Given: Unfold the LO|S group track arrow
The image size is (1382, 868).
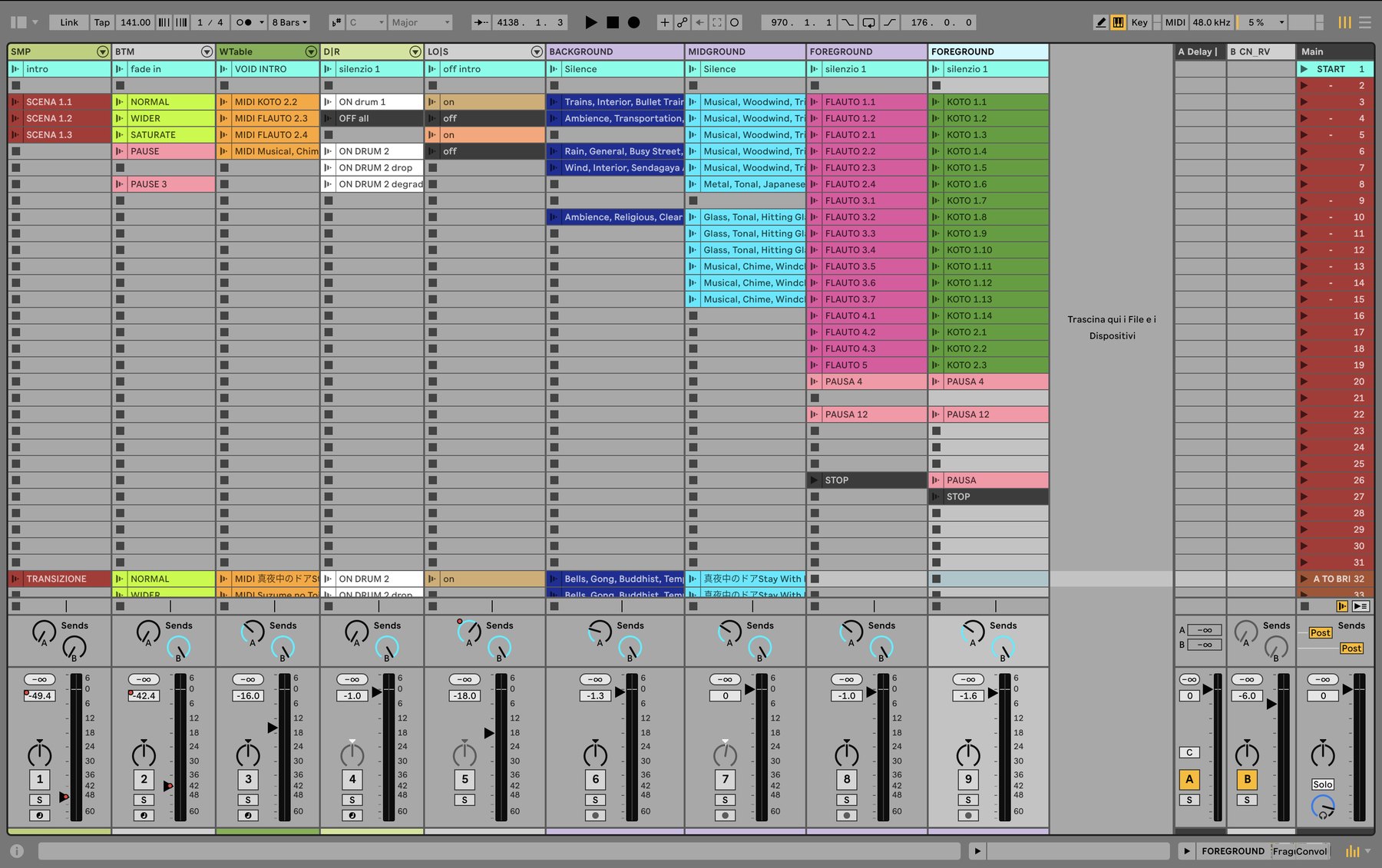Looking at the screenshot, I should click(x=537, y=51).
